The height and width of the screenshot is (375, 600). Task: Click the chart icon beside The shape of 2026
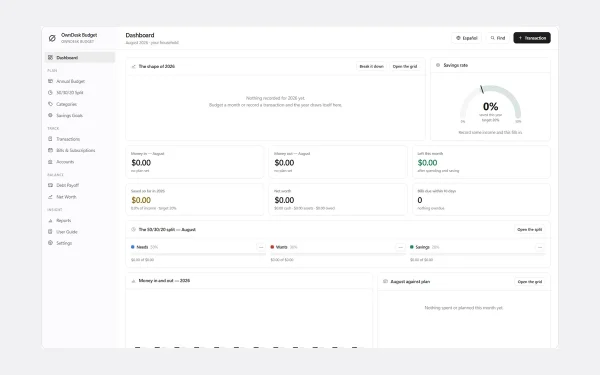tap(134, 67)
